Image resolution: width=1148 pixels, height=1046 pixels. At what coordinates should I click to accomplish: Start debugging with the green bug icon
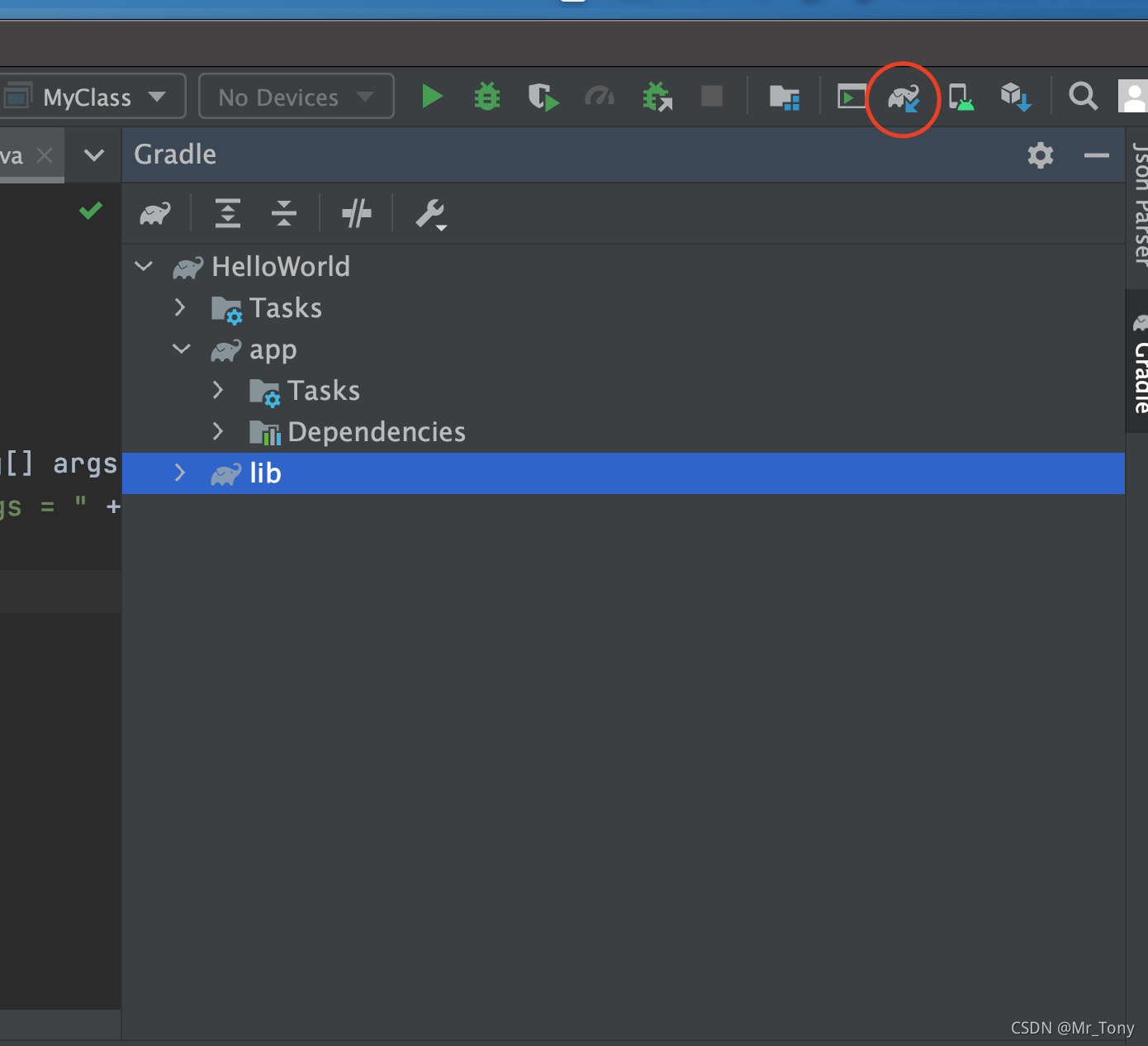[x=487, y=97]
